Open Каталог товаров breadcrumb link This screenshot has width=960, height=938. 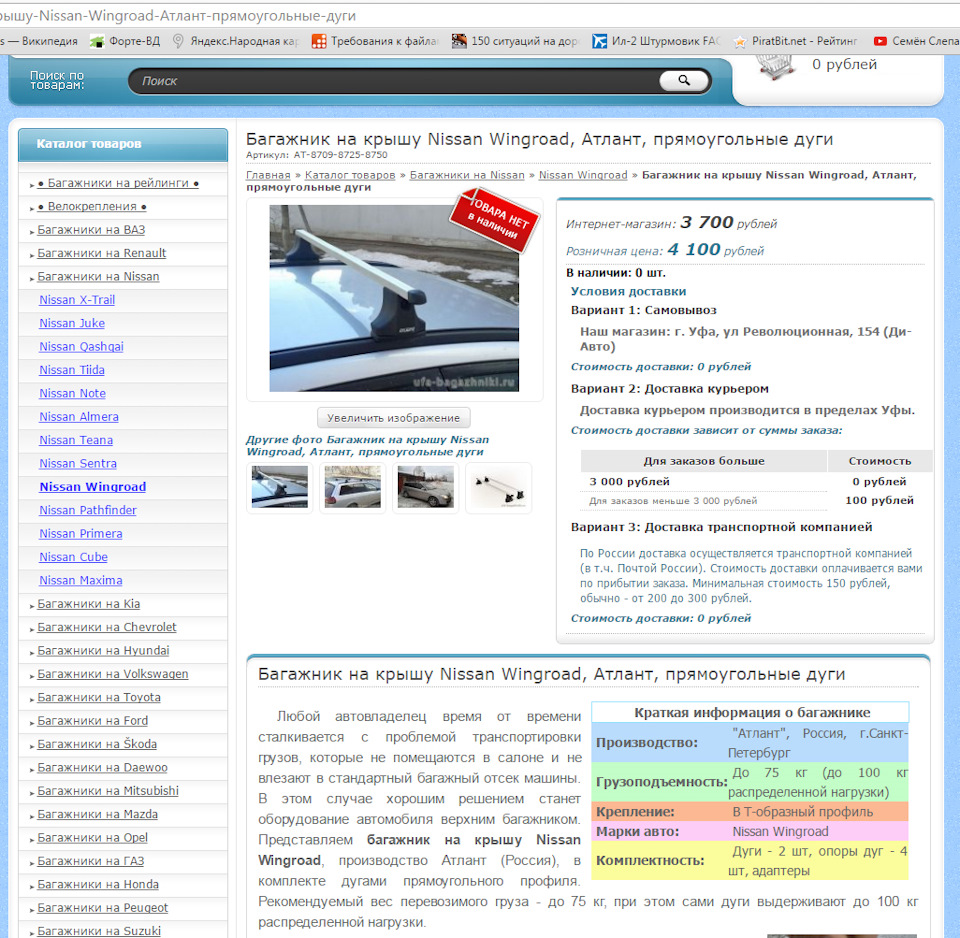(x=350, y=175)
